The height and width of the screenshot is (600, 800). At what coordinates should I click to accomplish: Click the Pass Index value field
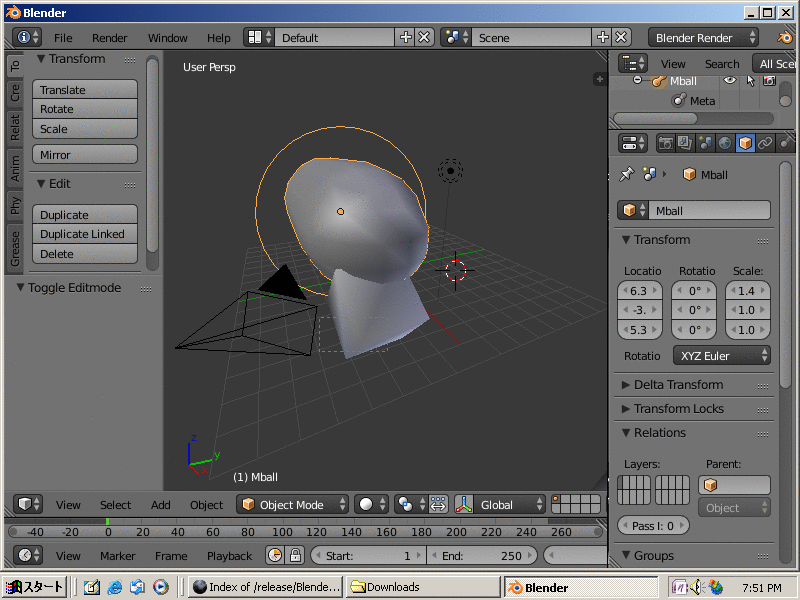(x=653, y=526)
